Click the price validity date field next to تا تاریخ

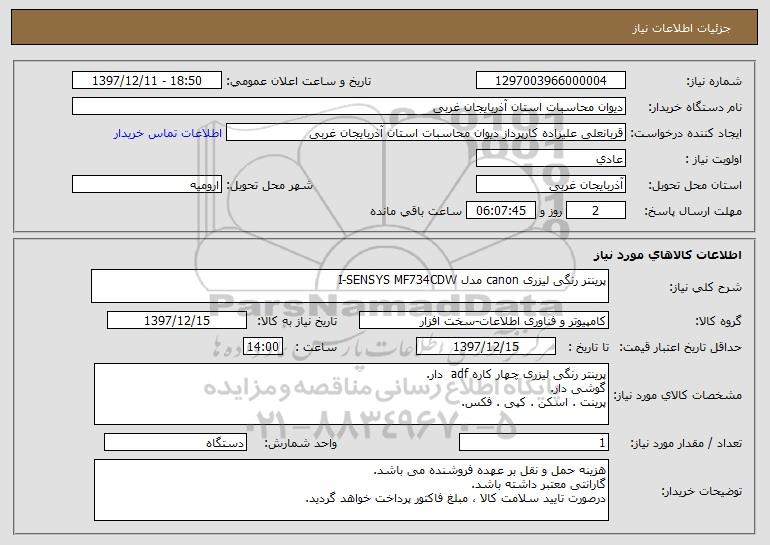[486, 347]
